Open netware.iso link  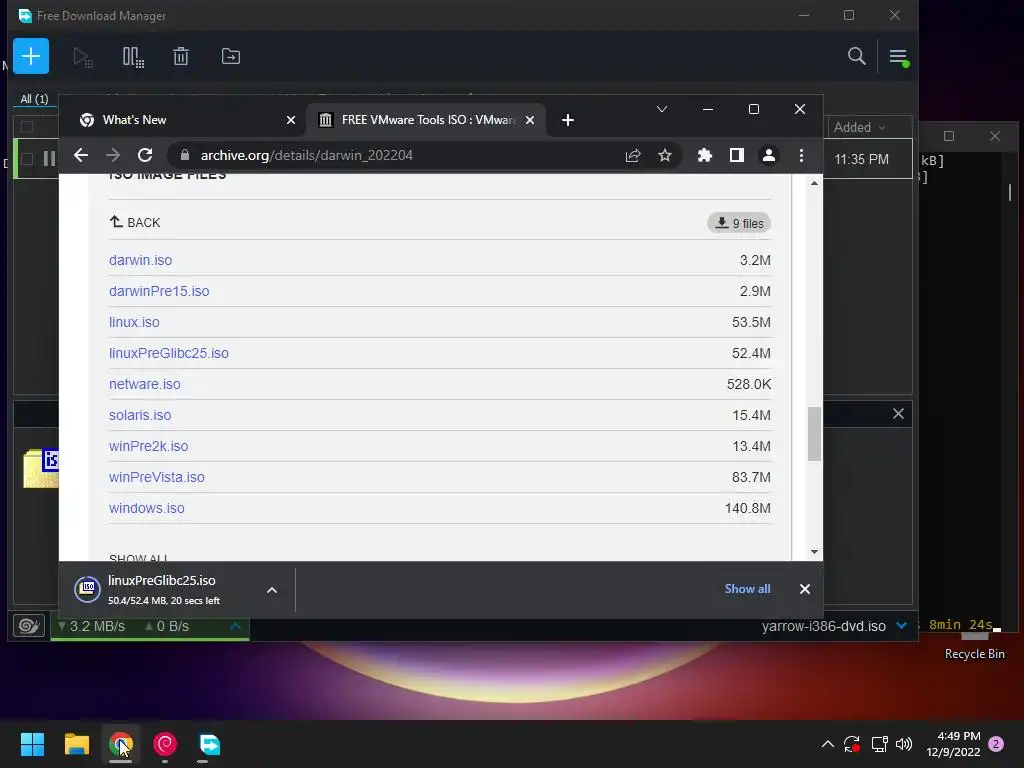pyautogui.click(x=144, y=384)
